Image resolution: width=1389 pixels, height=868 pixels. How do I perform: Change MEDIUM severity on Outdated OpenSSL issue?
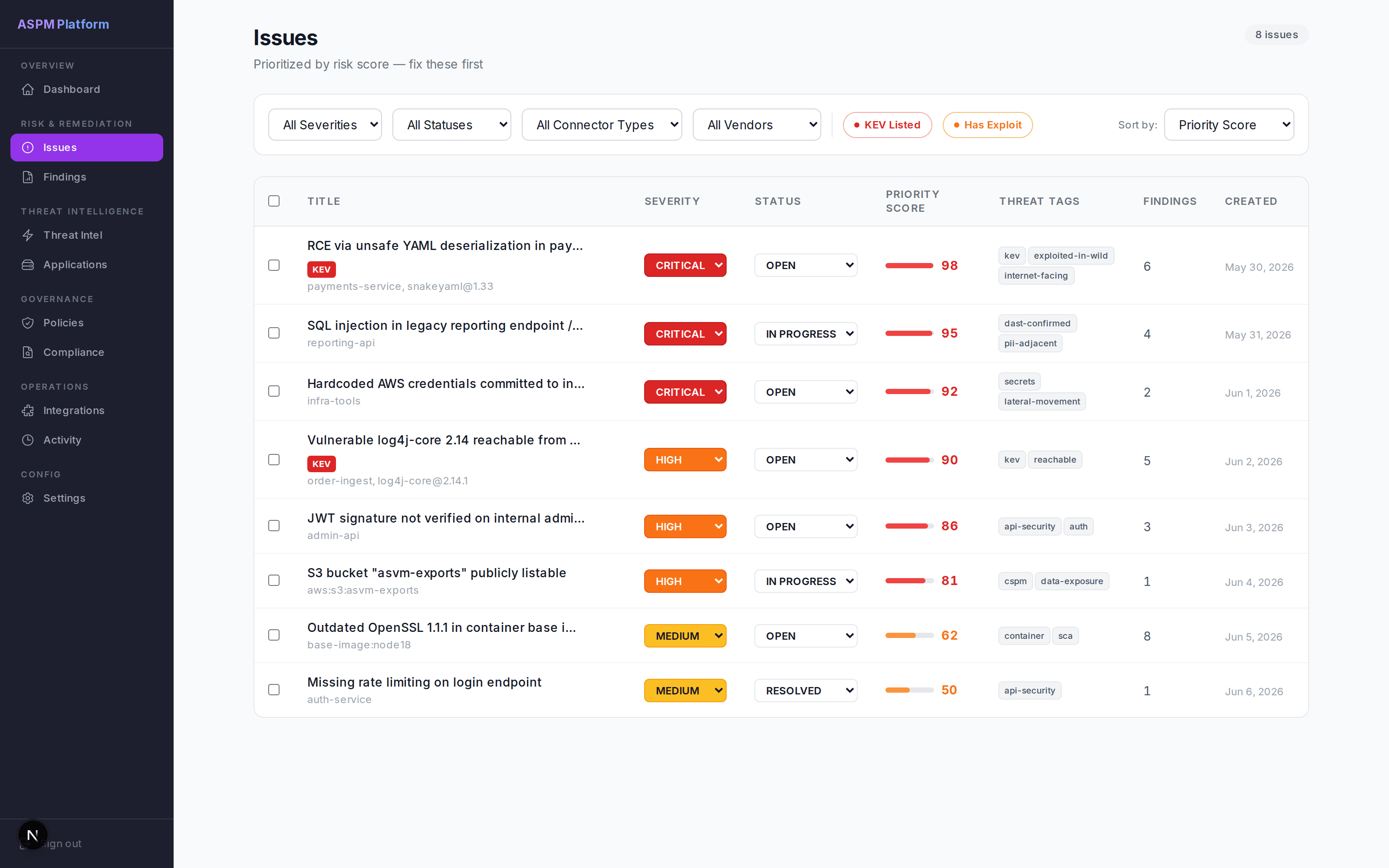click(x=685, y=636)
